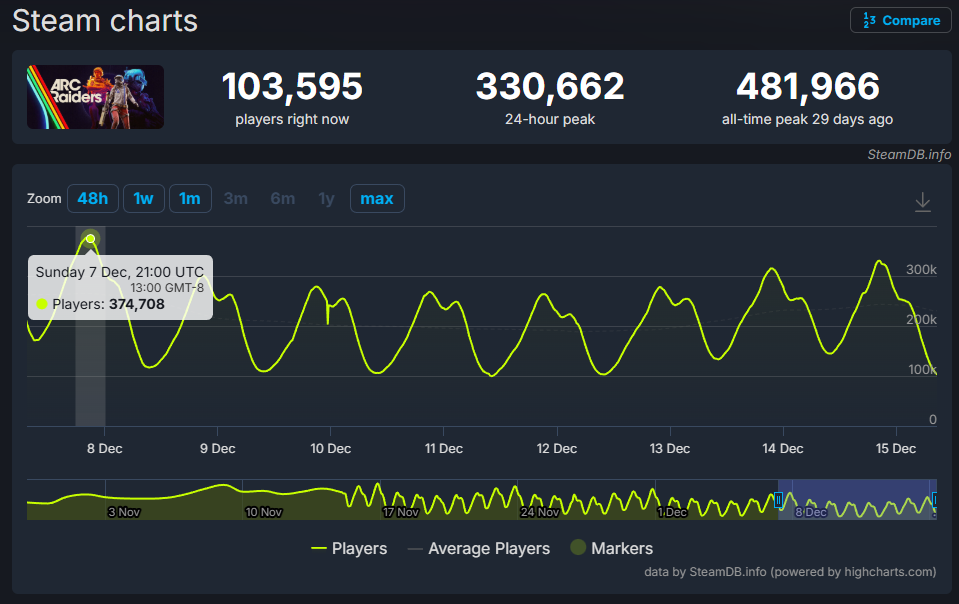The image size is (959, 604).
Task: Click the left navigator range handle
Action: (779, 500)
